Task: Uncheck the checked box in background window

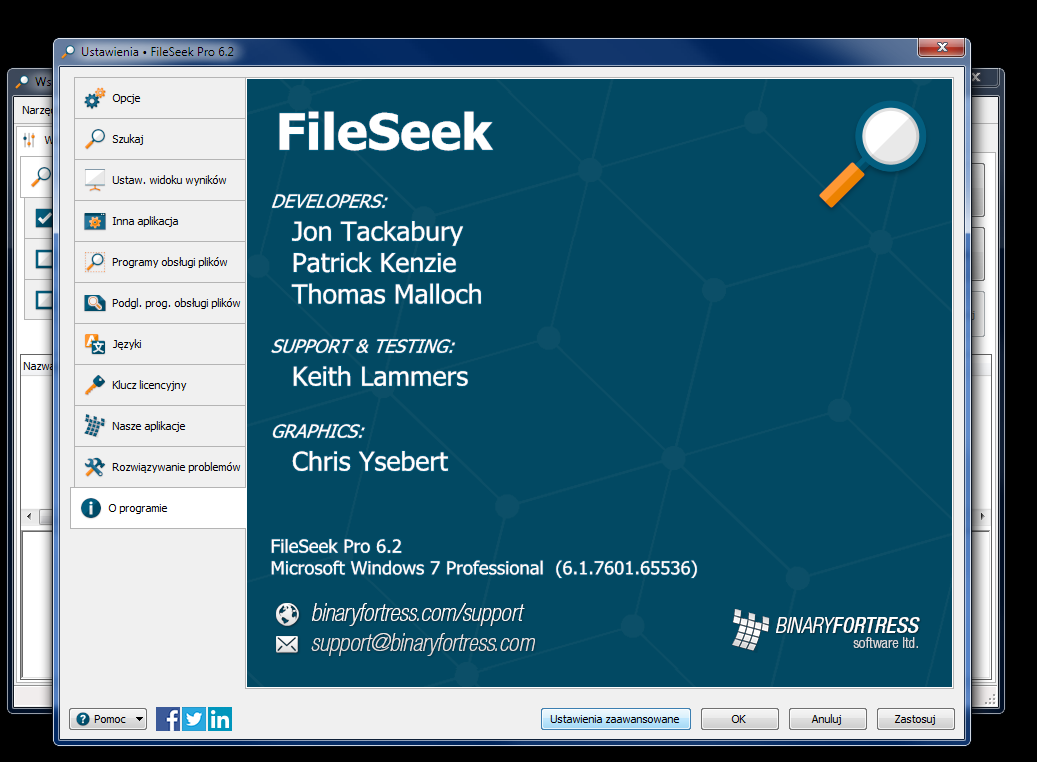Action: coord(44,218)
